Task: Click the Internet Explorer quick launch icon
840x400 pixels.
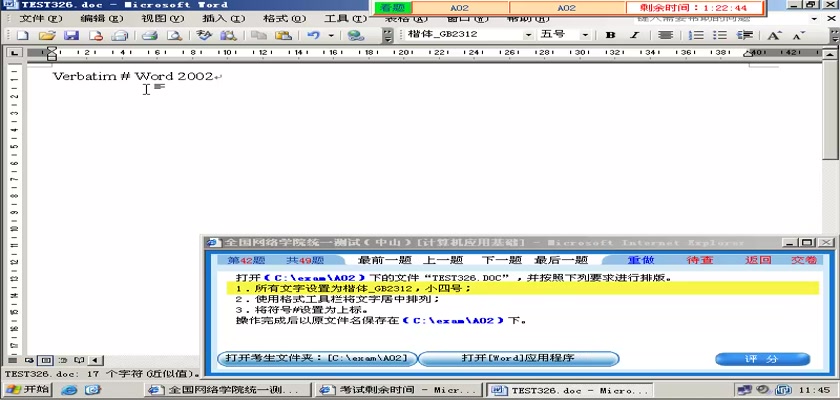Action: [x=69, y=390]
